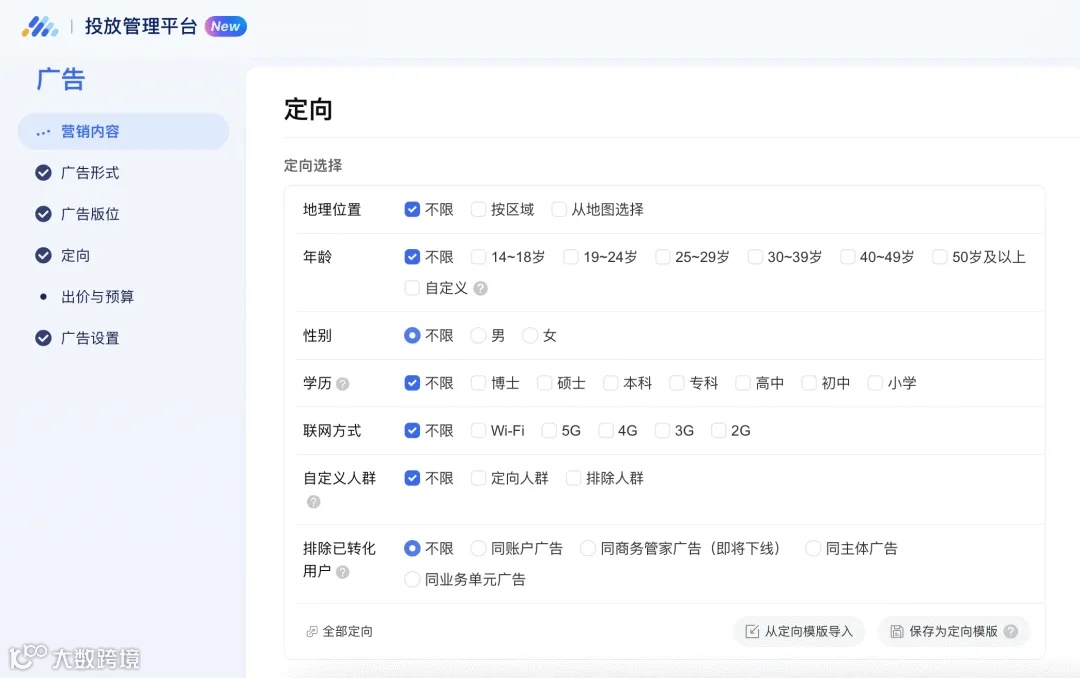Select 男 gender radio button
Screen dimensions: 1080x678
click(477, 335)
